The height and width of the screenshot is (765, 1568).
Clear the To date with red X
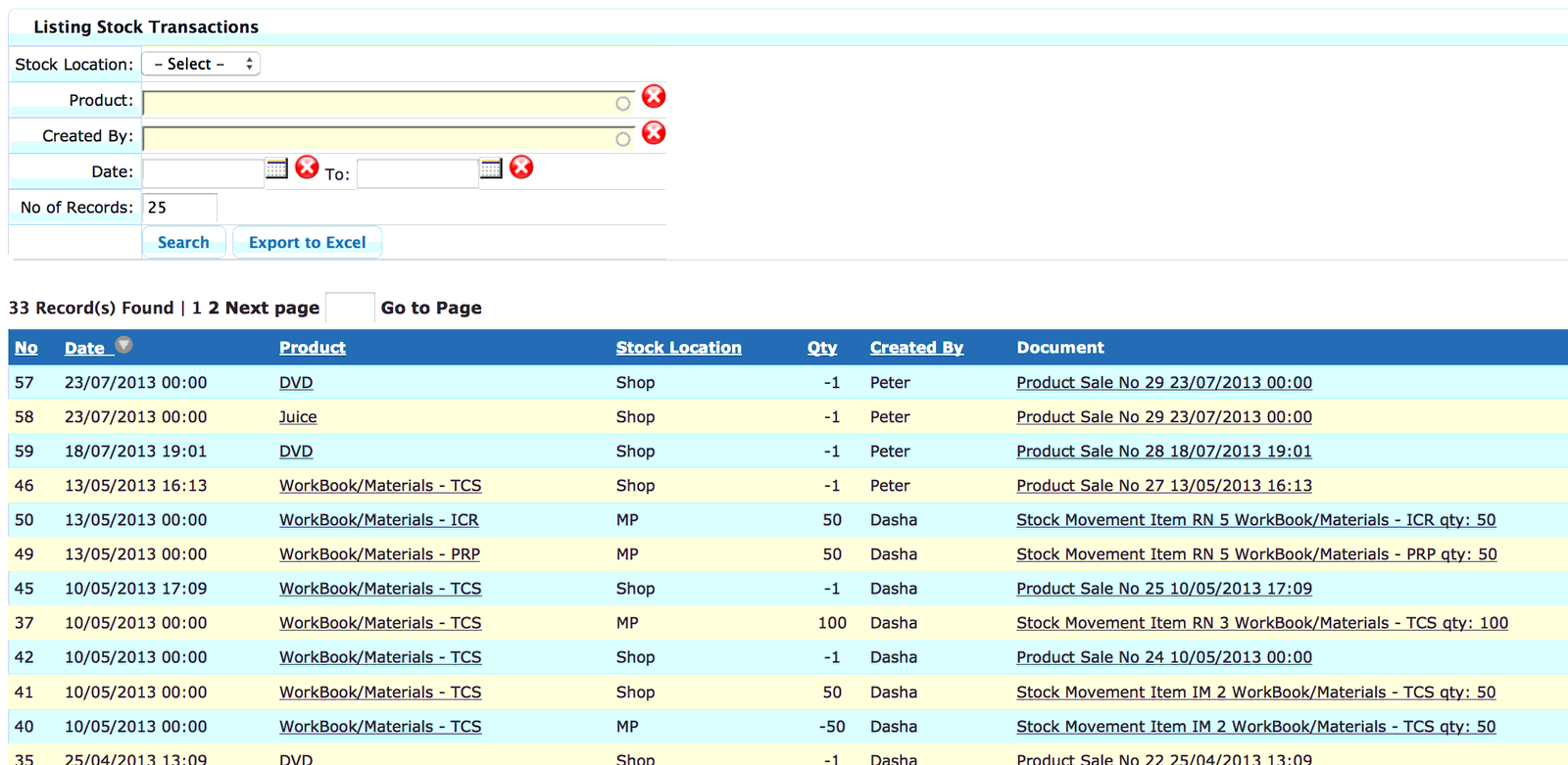click(x=521, y=167)
